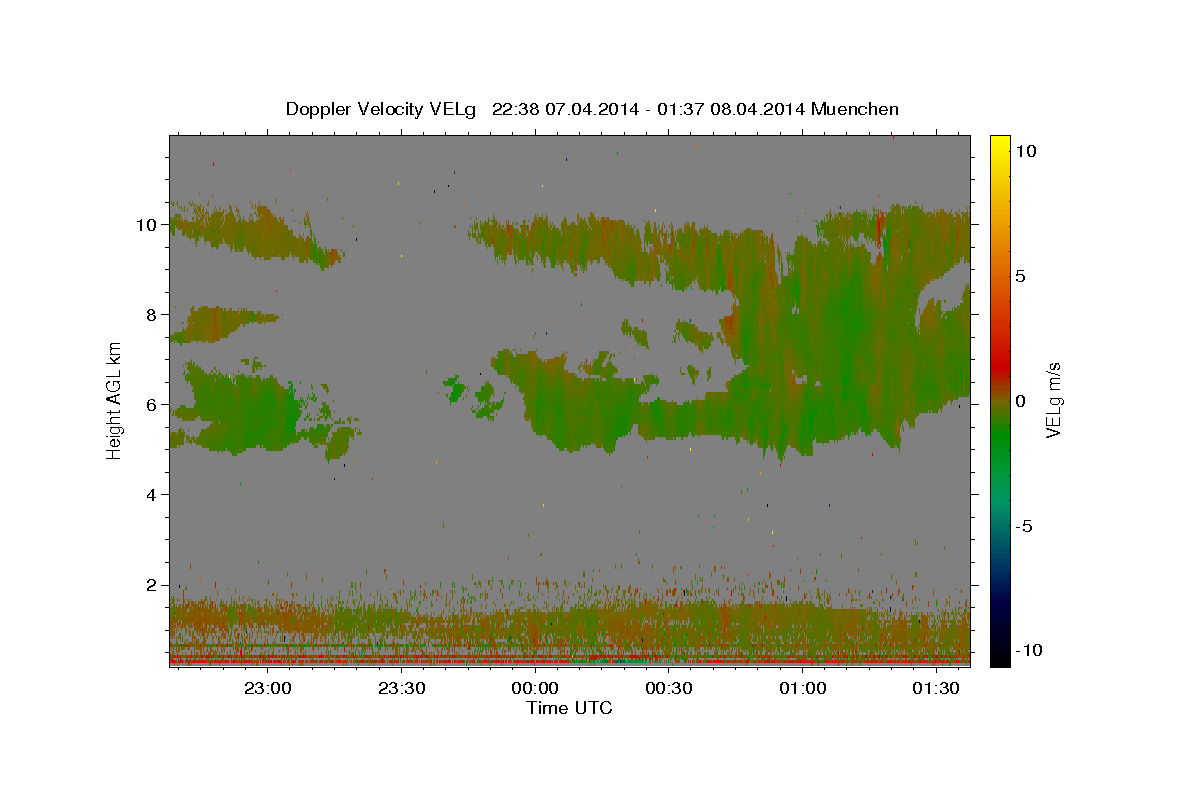
Task: Click the 'VELg m/s' colorbar label
Action: 1053,400
